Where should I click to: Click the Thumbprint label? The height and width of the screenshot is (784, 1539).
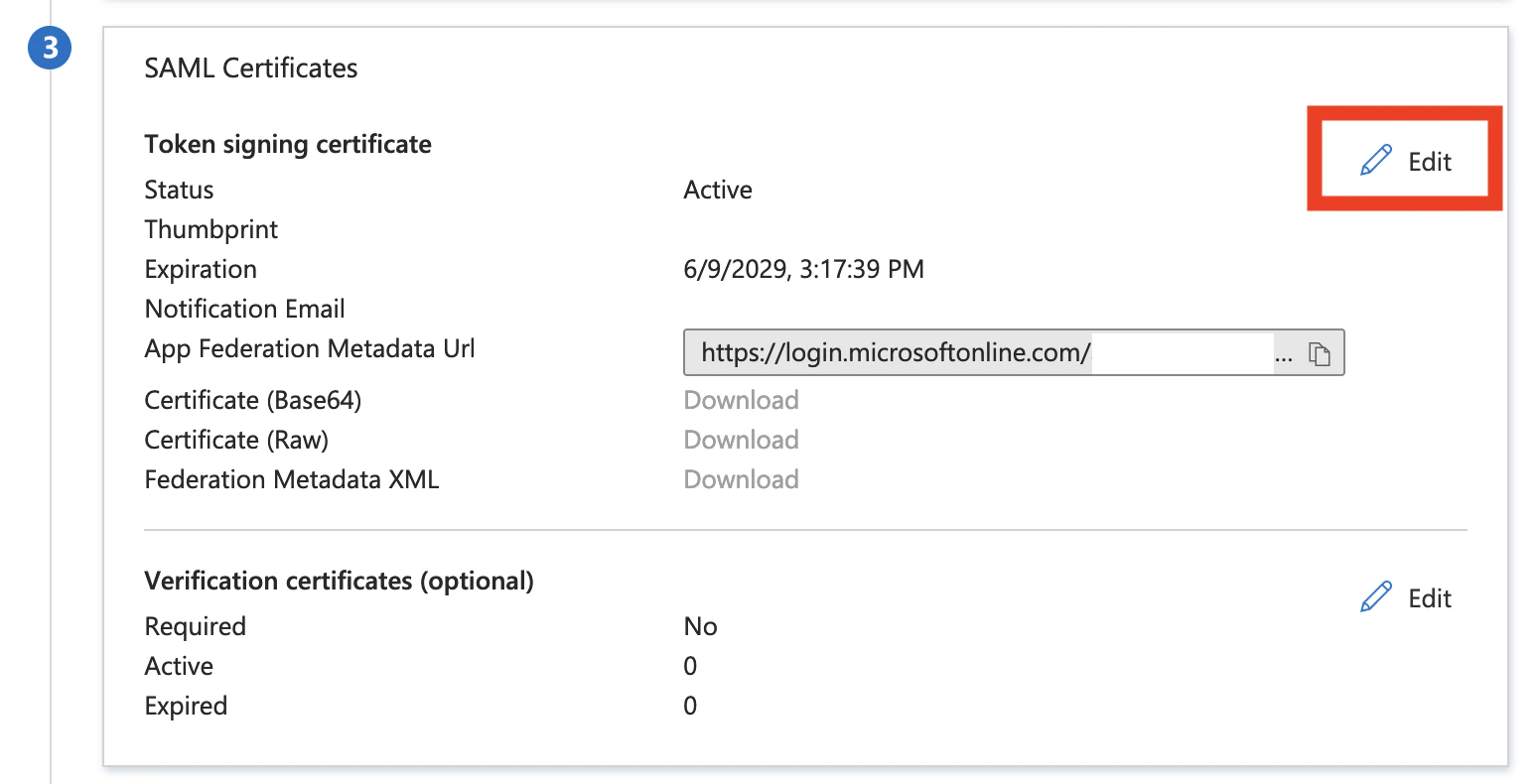point(211,229)
